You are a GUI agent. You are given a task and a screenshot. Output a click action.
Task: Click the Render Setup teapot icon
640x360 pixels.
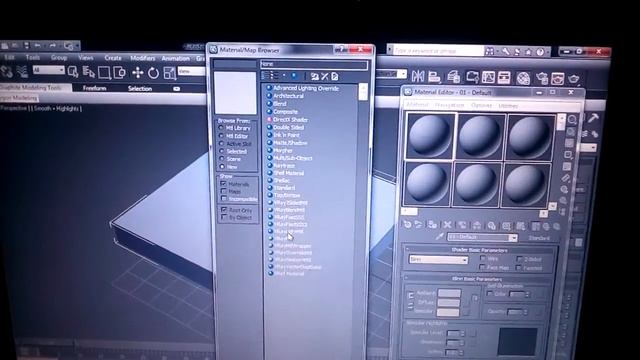[x=542, y=78]
